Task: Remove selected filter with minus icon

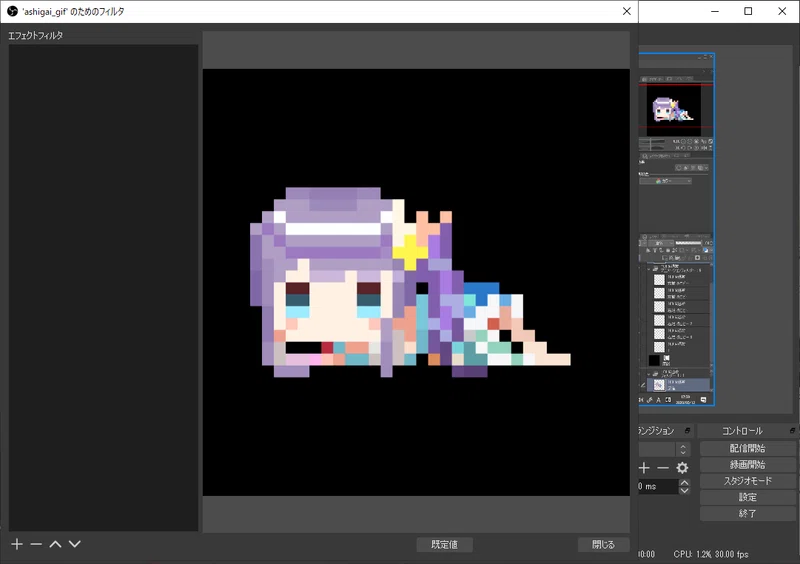Action: point(36,544)
